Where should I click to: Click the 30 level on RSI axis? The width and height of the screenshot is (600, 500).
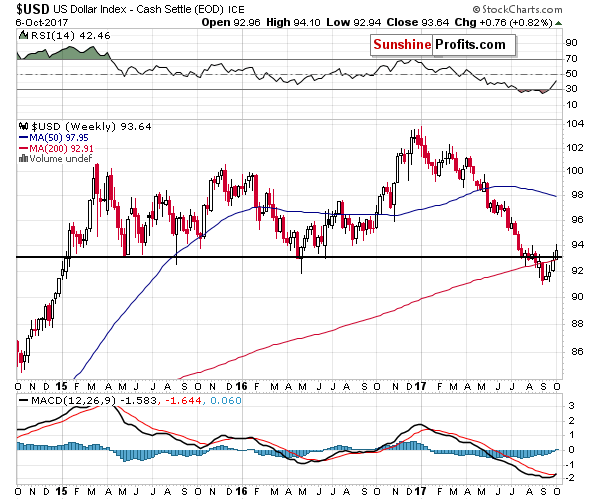571,89
